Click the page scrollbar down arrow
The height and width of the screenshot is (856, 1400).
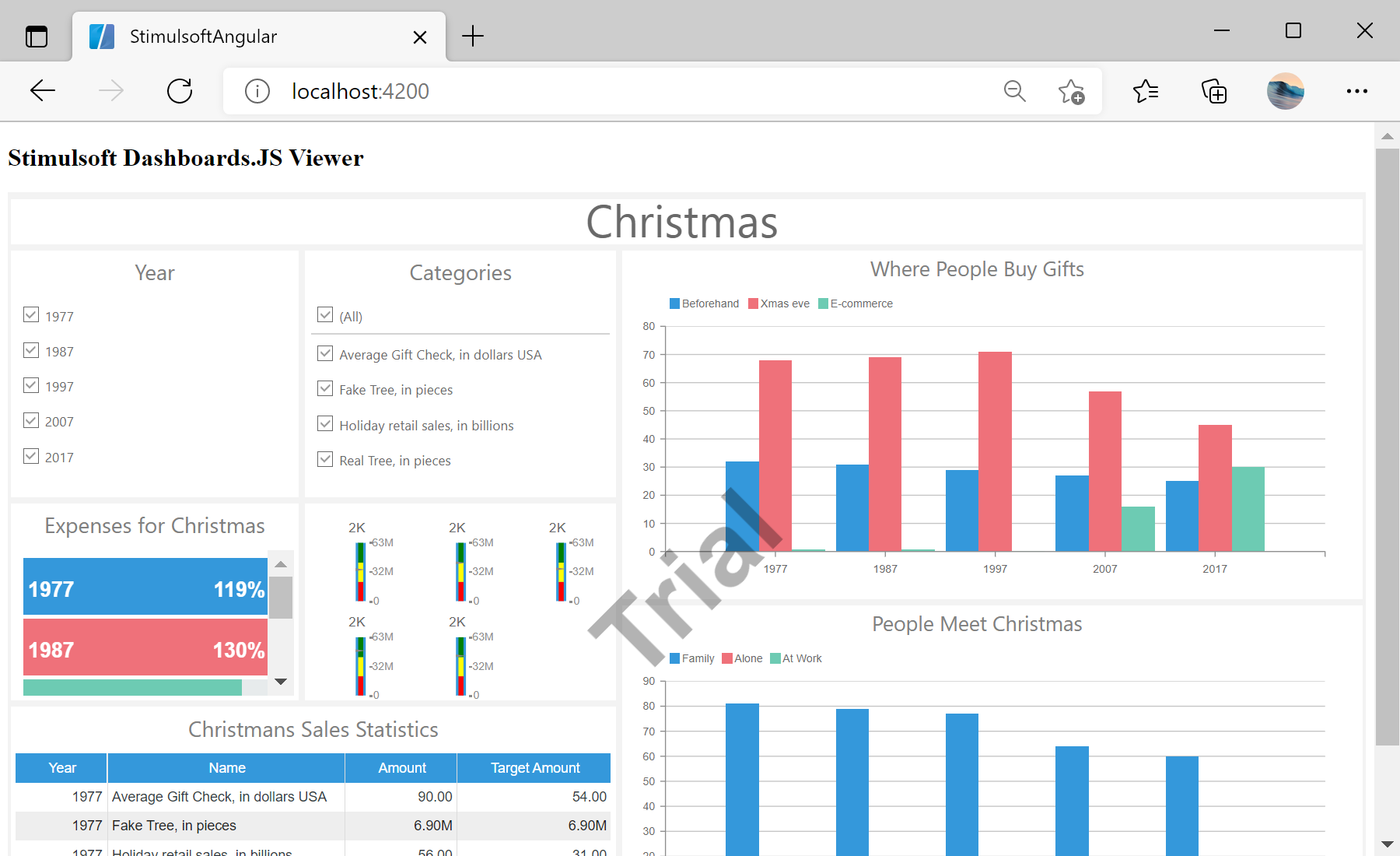[1388, 844]
